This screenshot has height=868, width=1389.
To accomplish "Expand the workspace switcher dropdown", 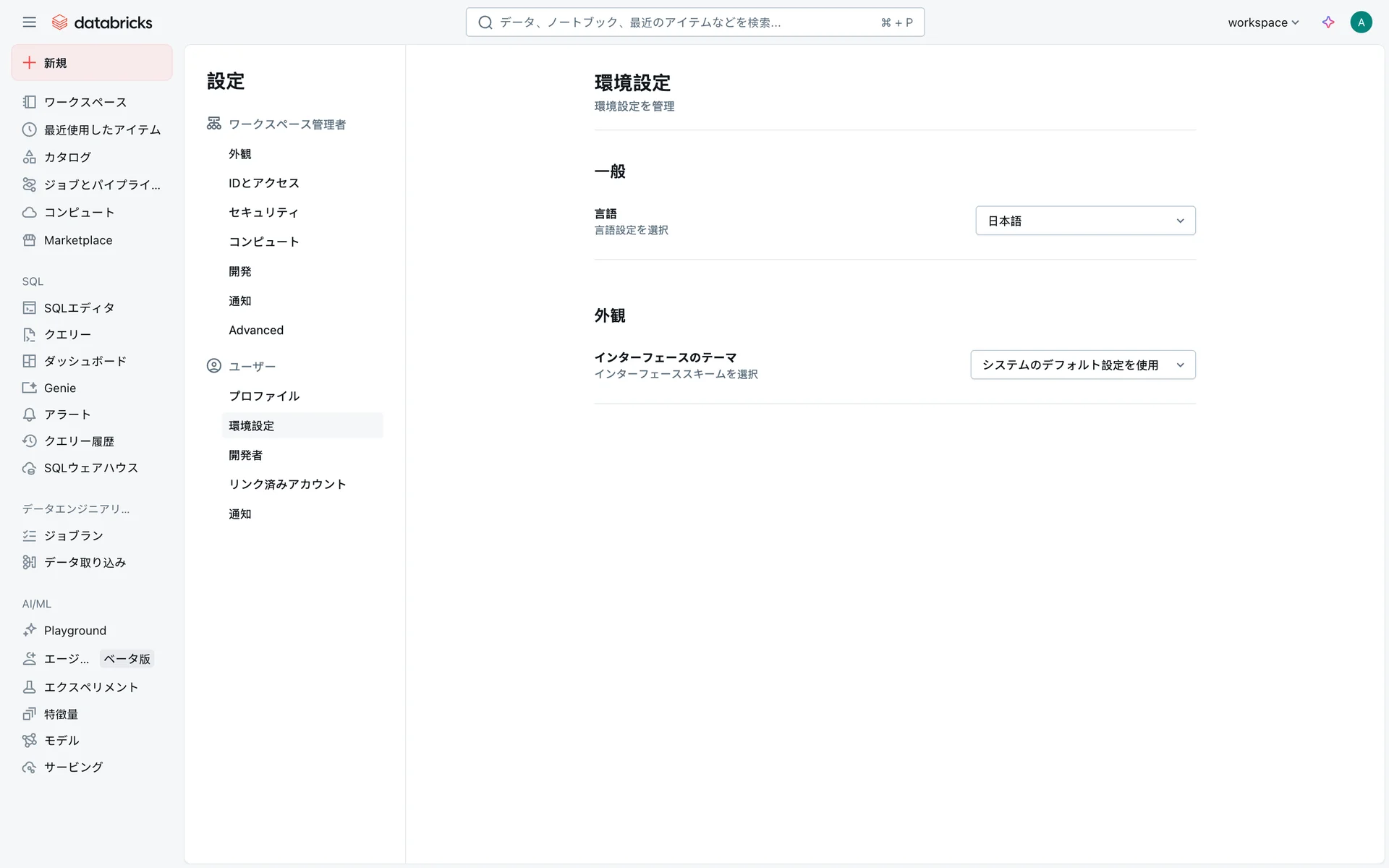I will (1263, 22).
